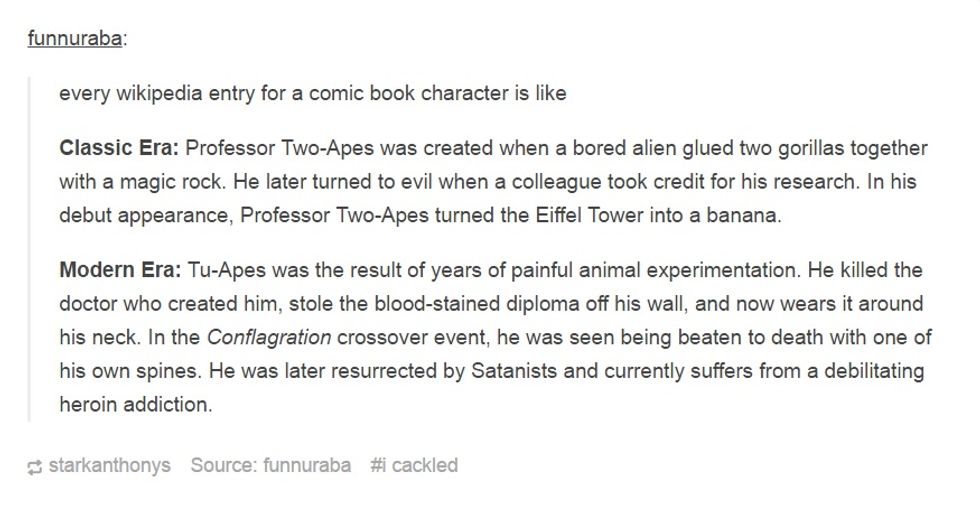Select the #i cackled tag
This screenshot has width=980, height=513.
414,466
